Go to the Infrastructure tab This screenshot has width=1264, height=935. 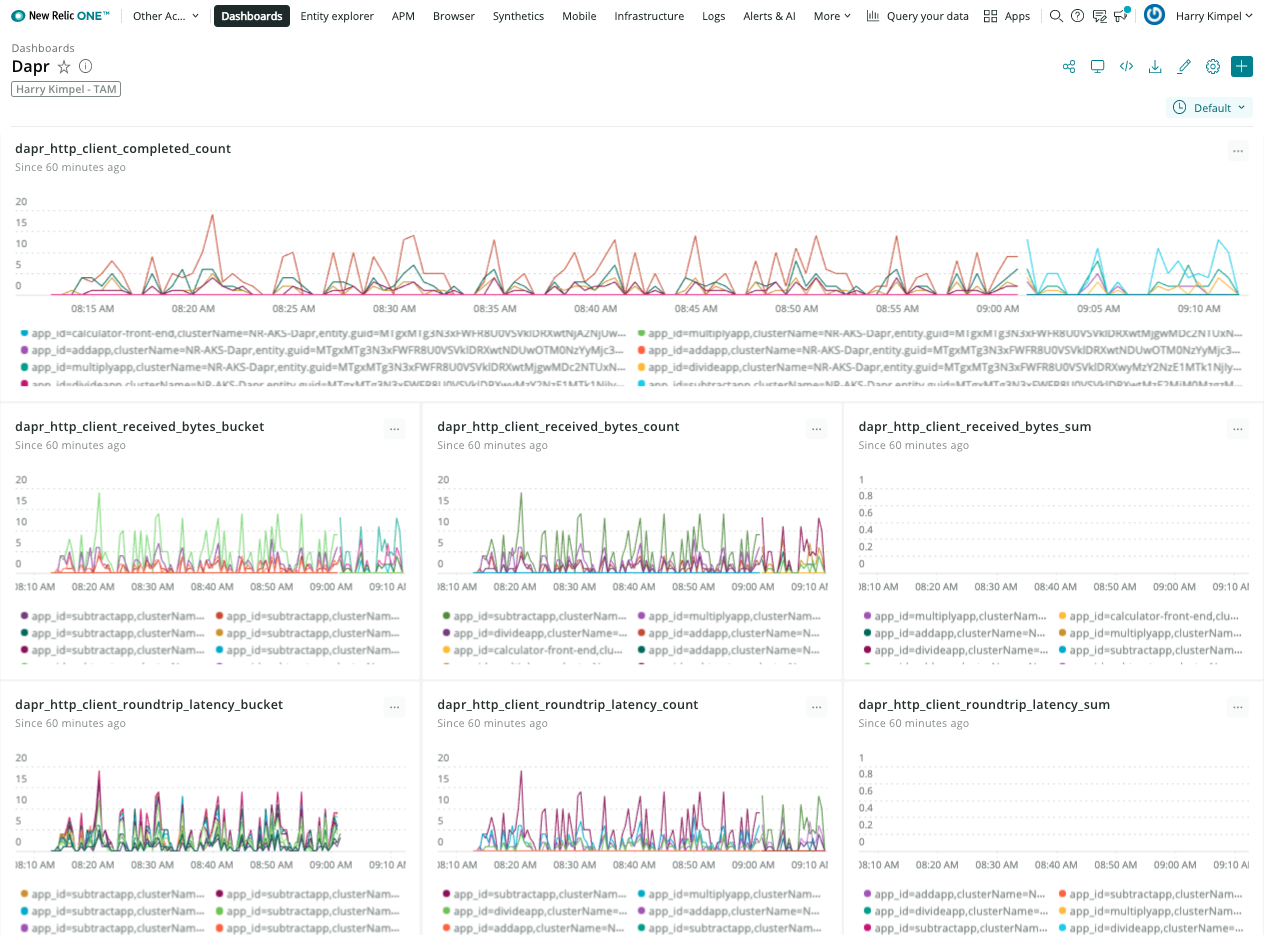tap(649, 16)
